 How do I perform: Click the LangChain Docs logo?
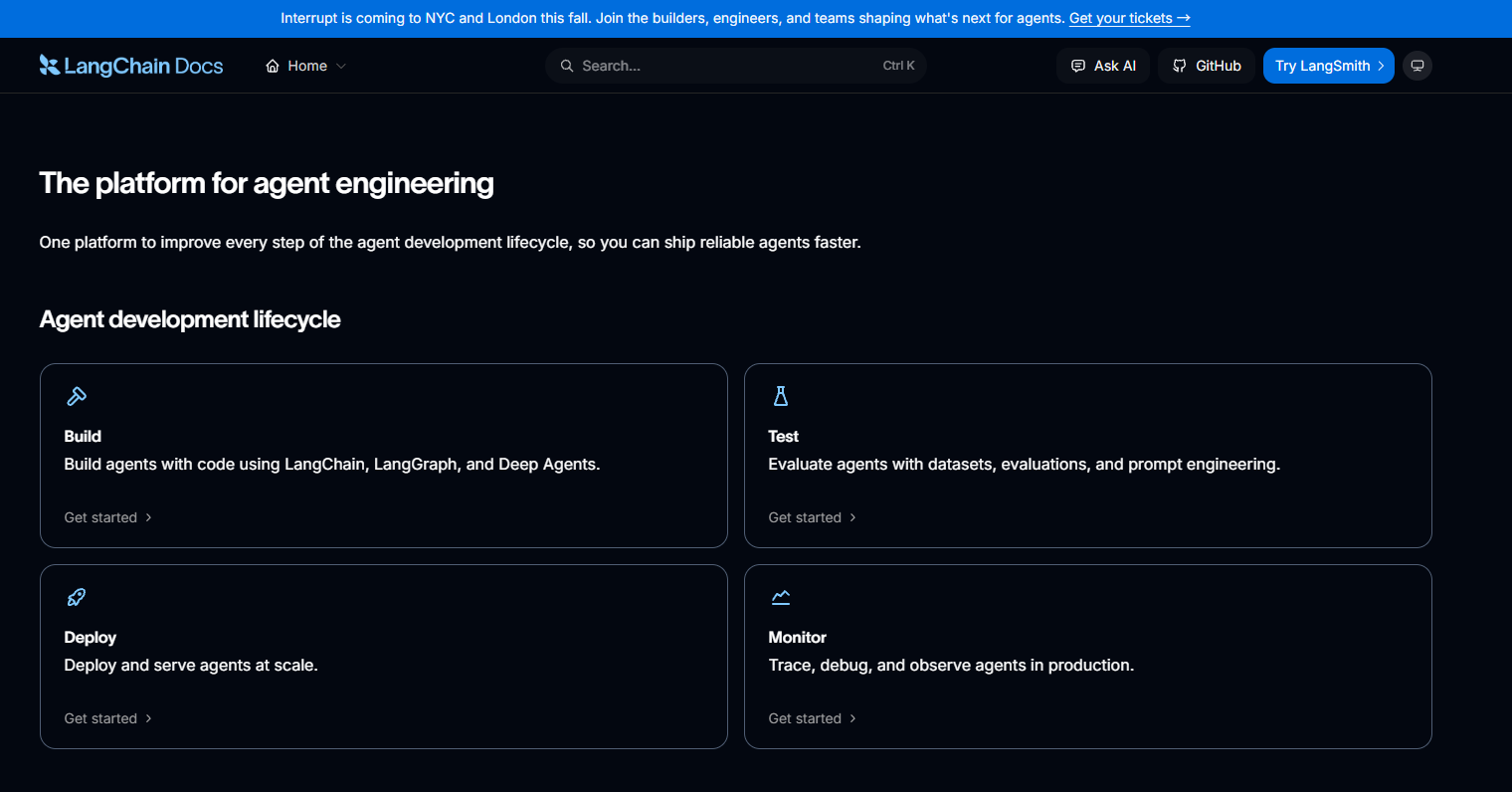pyautogui.click(x=131, y=66)
